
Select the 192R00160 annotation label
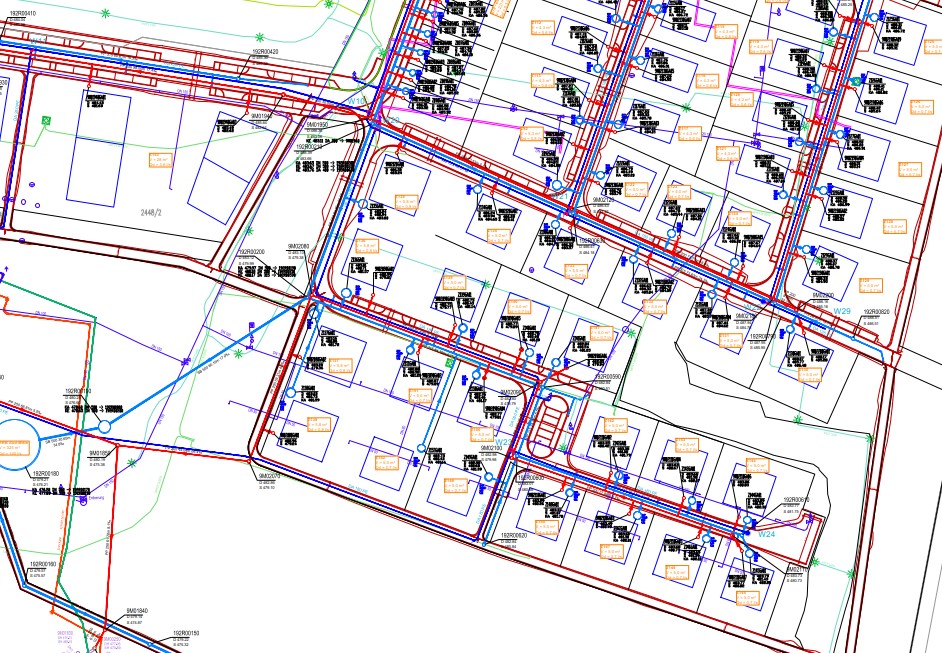coord(43,565)
